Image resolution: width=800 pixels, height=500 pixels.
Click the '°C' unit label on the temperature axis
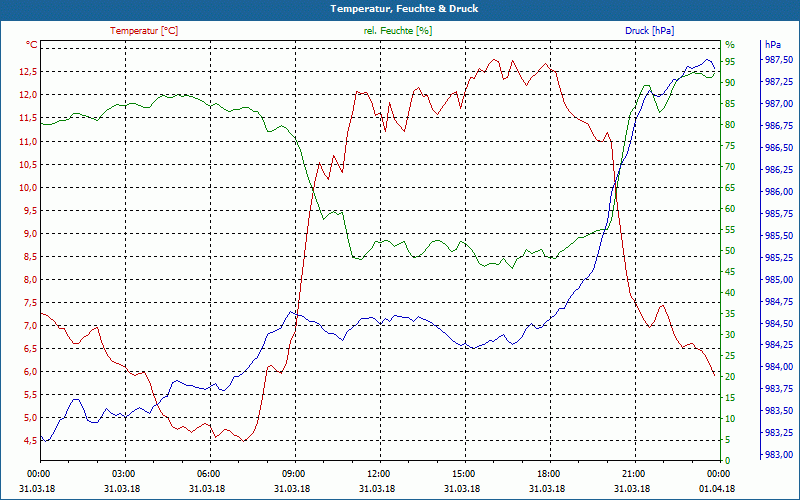tap(32, 45)
